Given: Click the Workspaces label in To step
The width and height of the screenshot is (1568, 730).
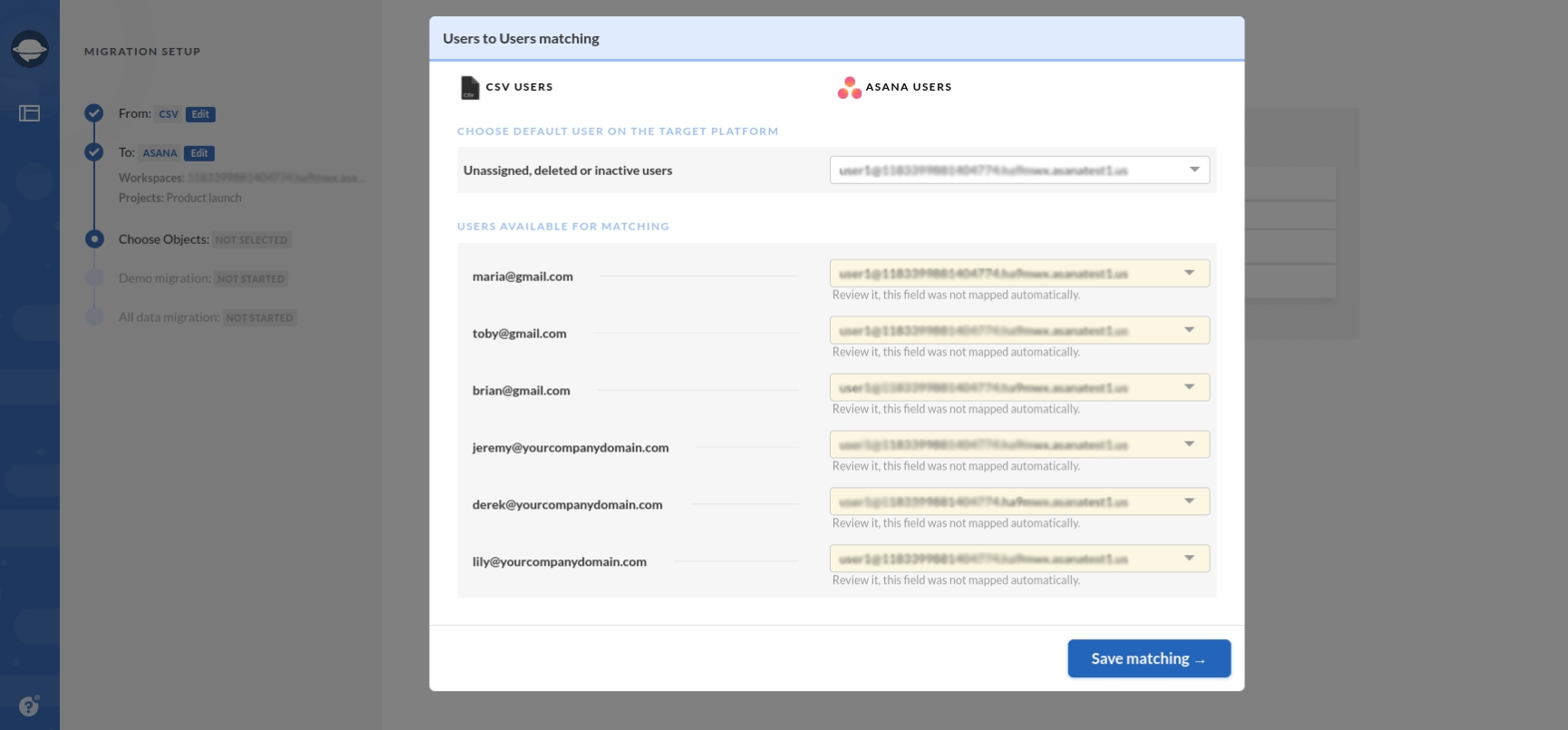Looking at the screenshot, I should point(151,178).
